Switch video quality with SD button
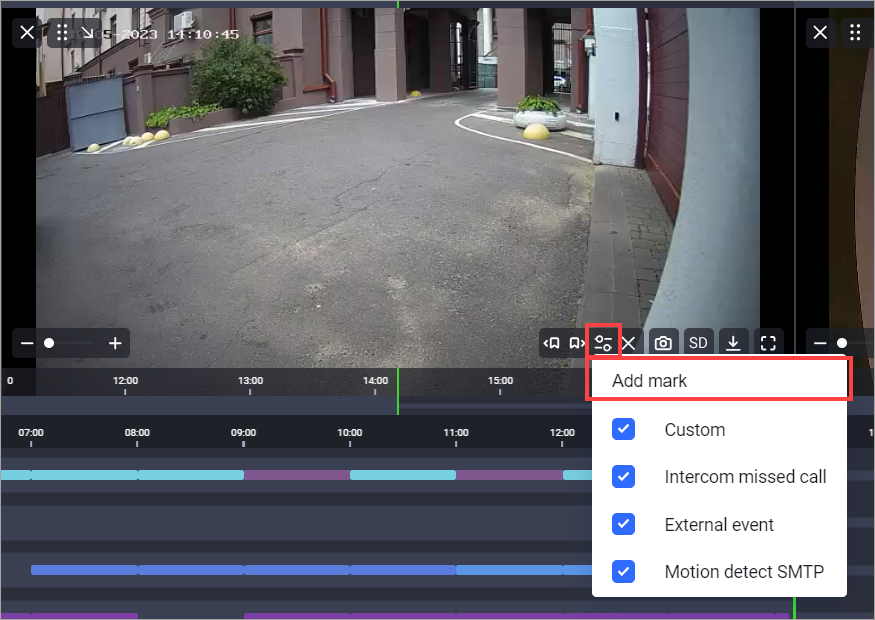This screenshot has width=875, height=620. pos(698,343)
